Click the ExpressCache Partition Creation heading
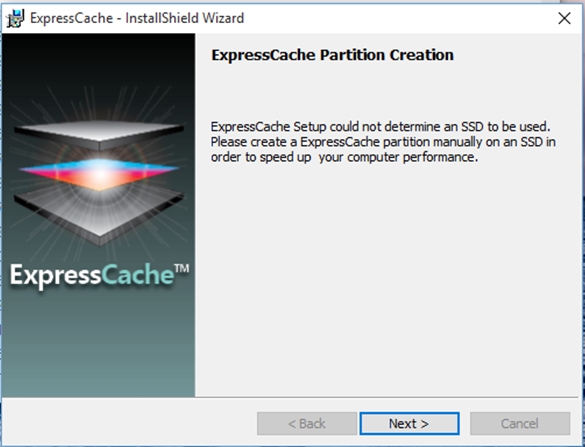This screenshot has height=447, width=585. tap(332, 55)
